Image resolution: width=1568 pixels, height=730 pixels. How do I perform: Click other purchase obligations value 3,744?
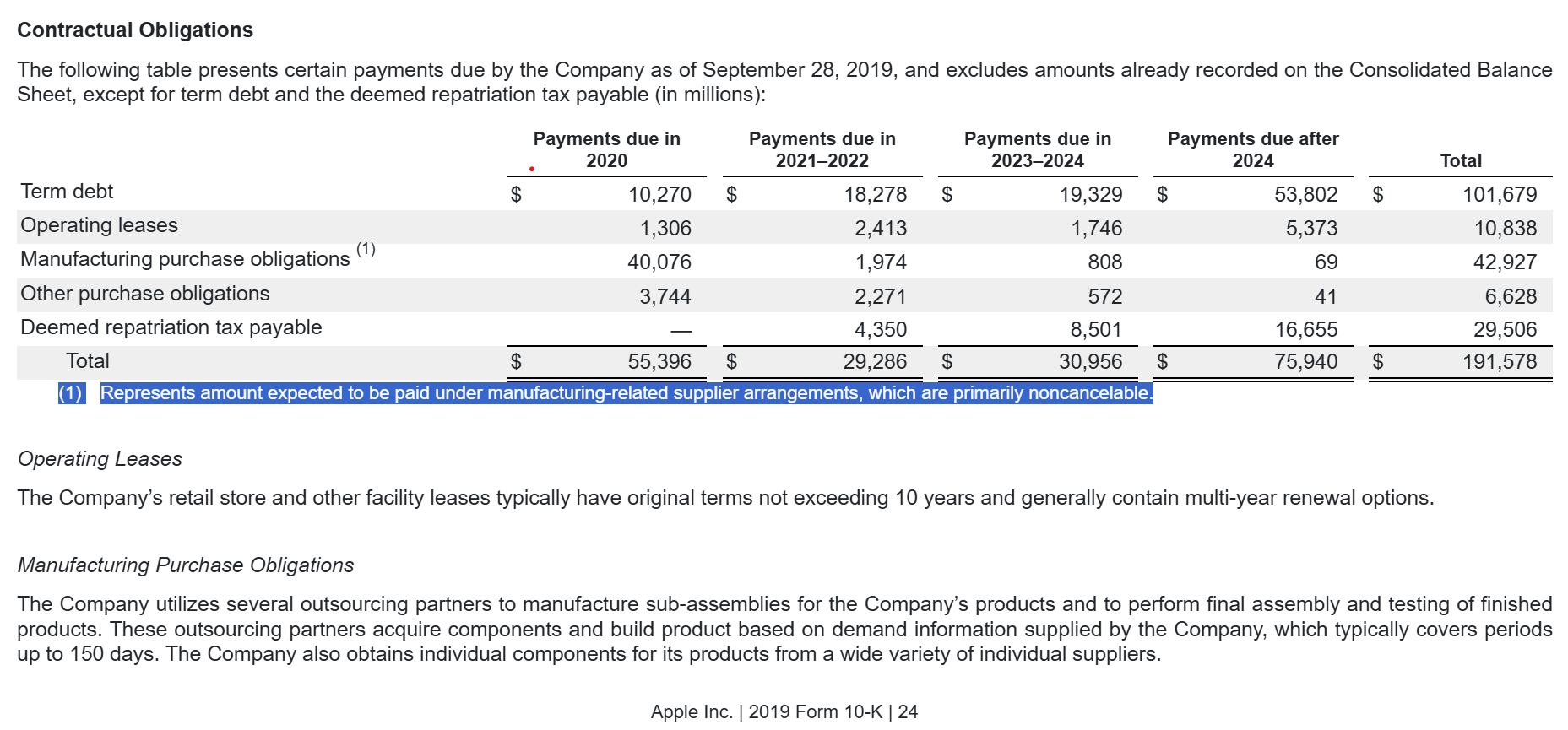(x=665, y=297)
